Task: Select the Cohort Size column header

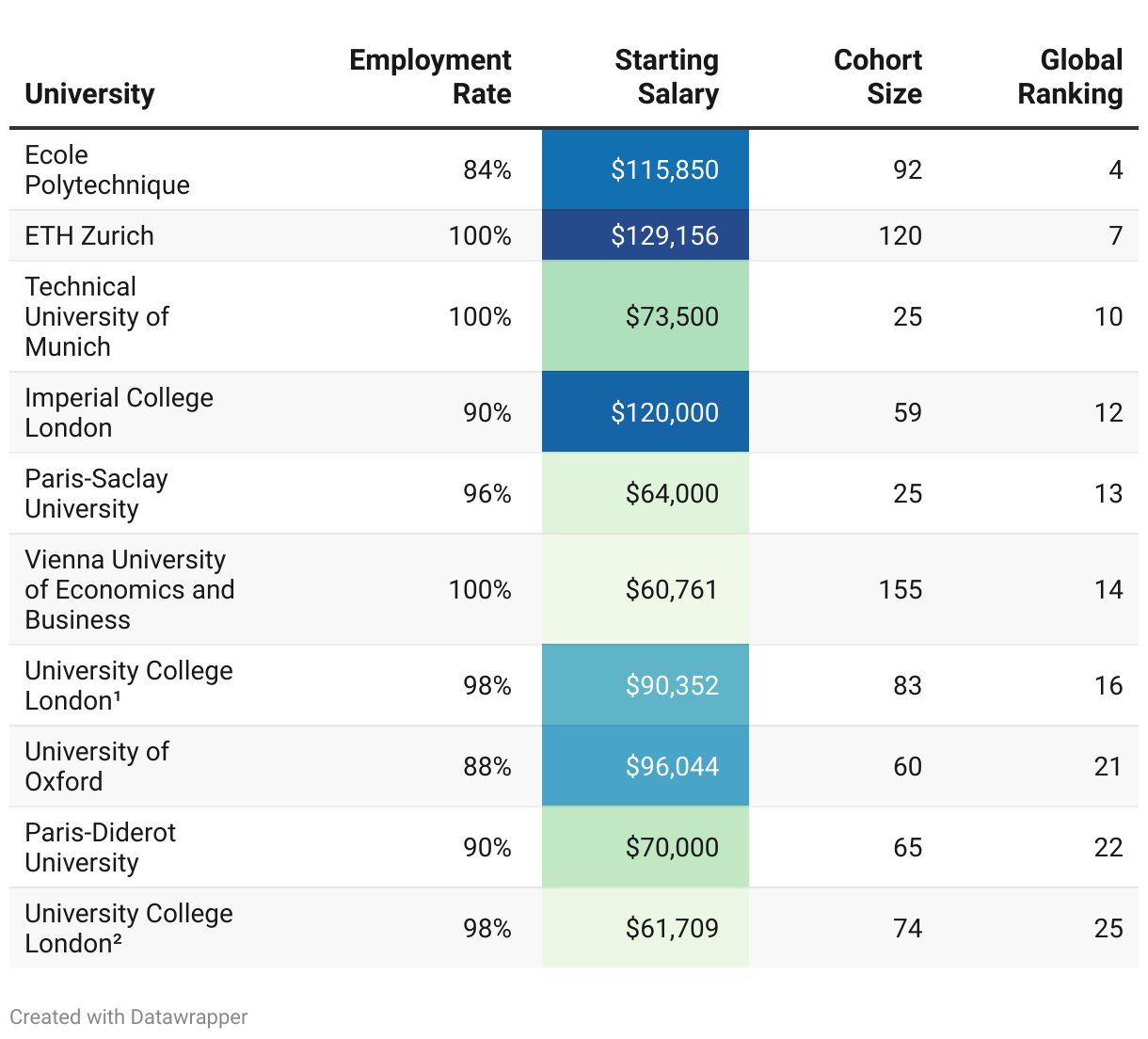Action: click(x=877, y=77)
